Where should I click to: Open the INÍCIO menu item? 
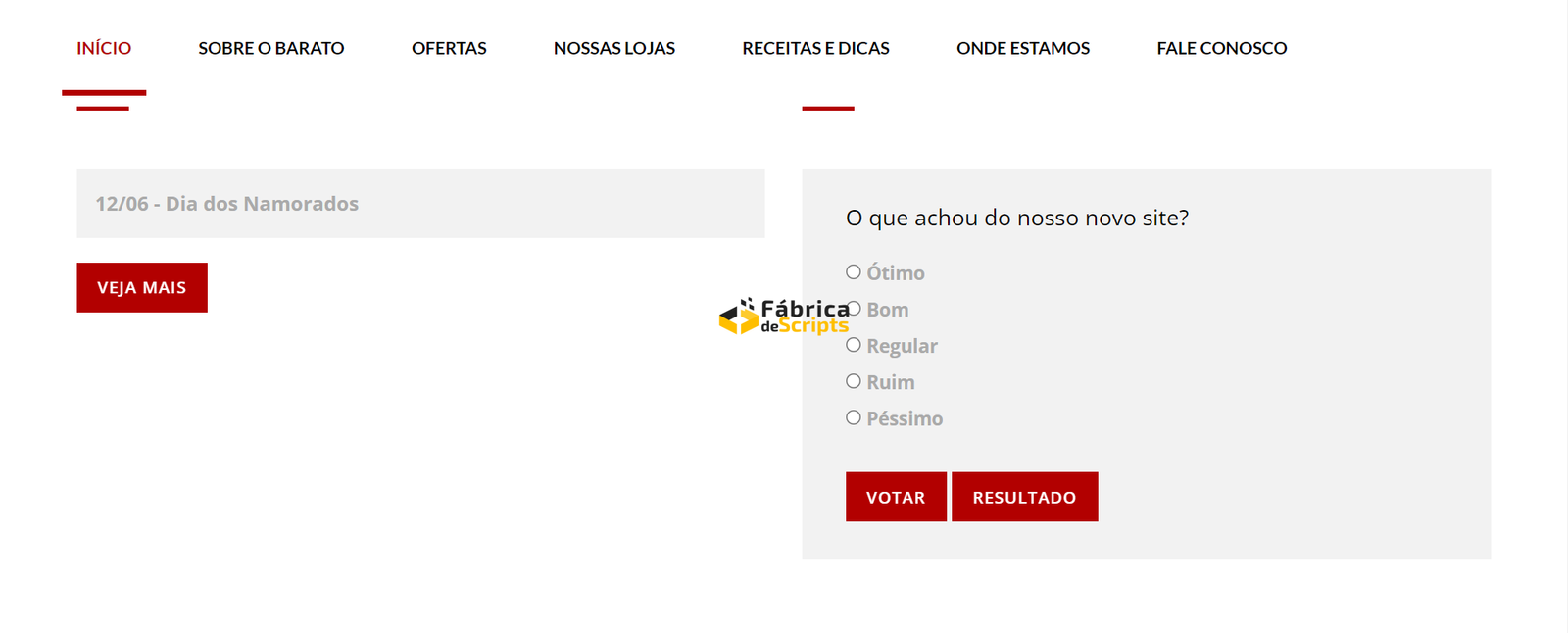click(x=104, y=48)
